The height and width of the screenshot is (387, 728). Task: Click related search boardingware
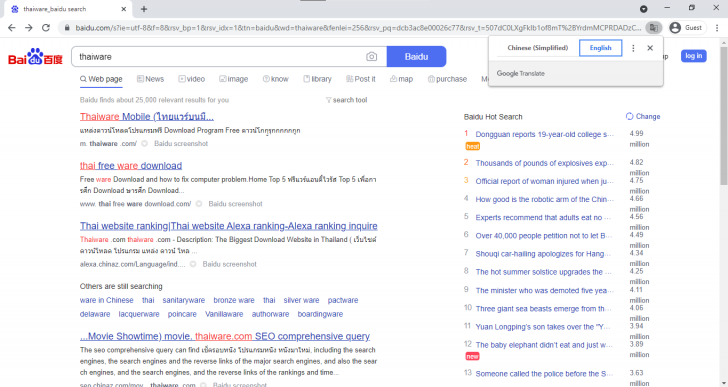tap(320, 314)
